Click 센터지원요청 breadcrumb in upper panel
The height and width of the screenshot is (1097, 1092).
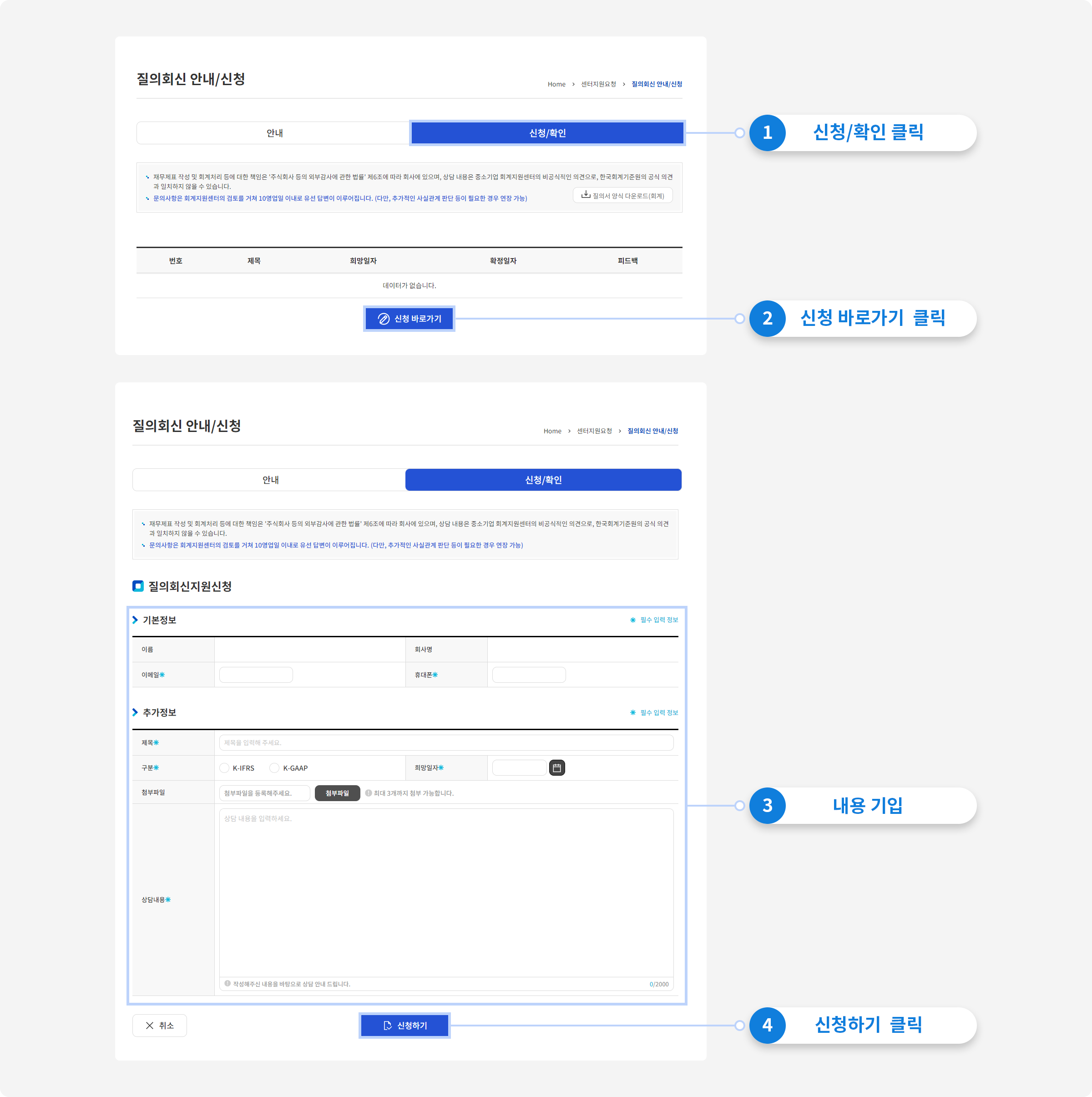click(598, 84)
